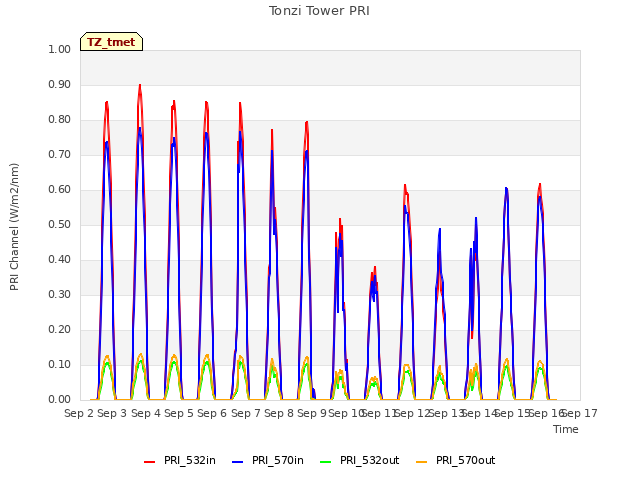Click the TZ_tmet annotation label
The image size is (640, 480).
point(111,42)
